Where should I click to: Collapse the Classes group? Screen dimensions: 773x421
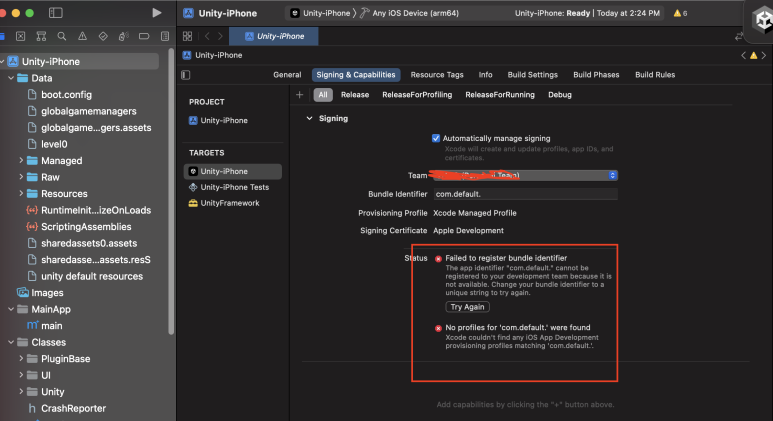[11, 342]
